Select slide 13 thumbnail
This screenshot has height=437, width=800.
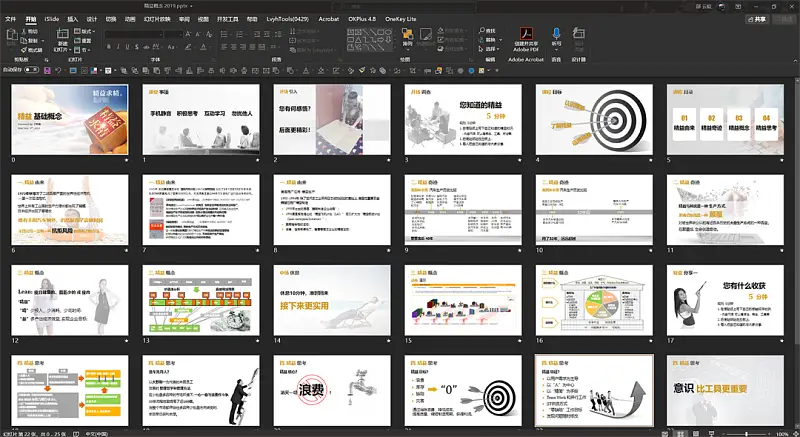pos(201,300)
